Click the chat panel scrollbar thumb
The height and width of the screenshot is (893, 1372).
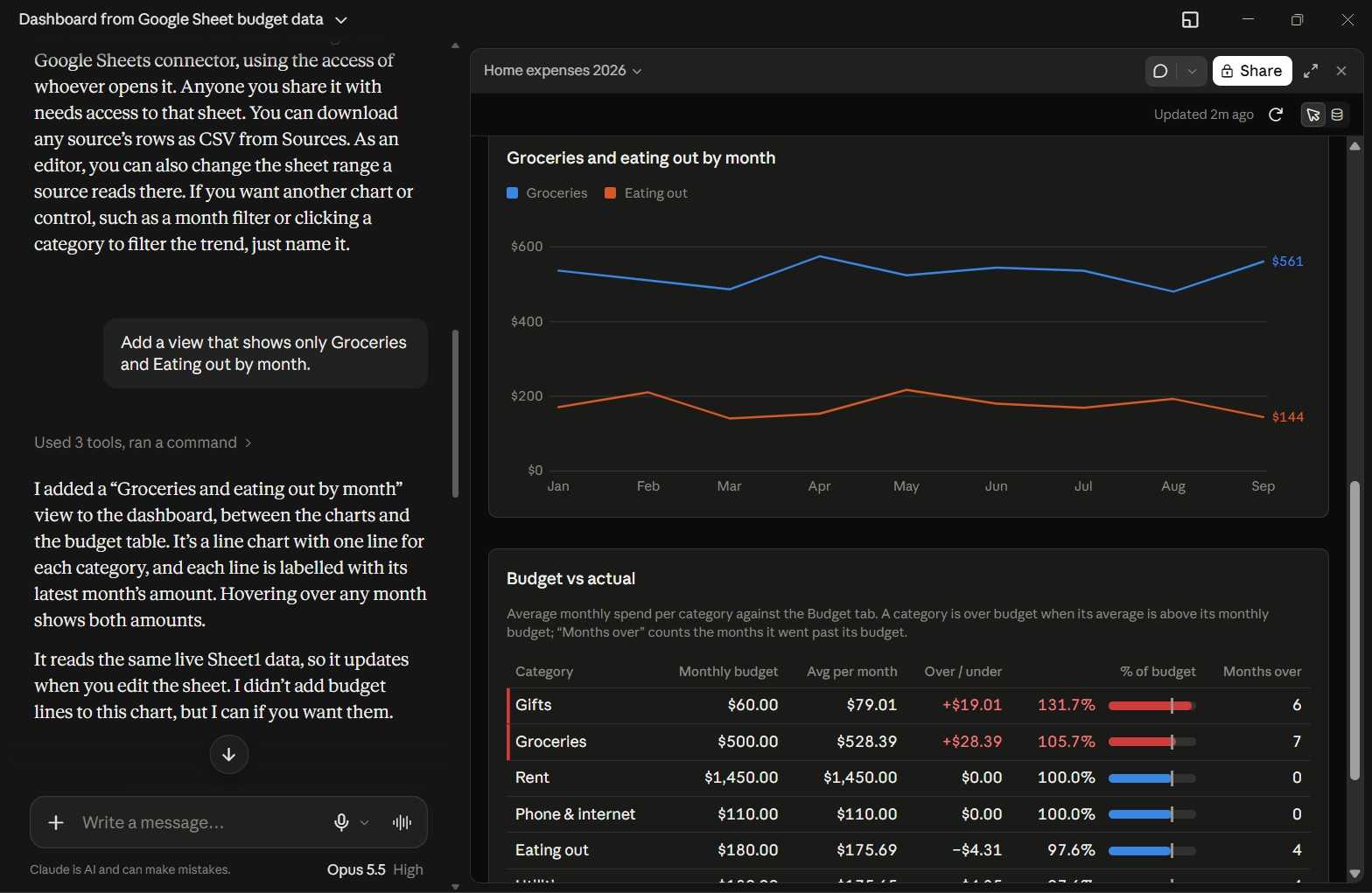455,413
